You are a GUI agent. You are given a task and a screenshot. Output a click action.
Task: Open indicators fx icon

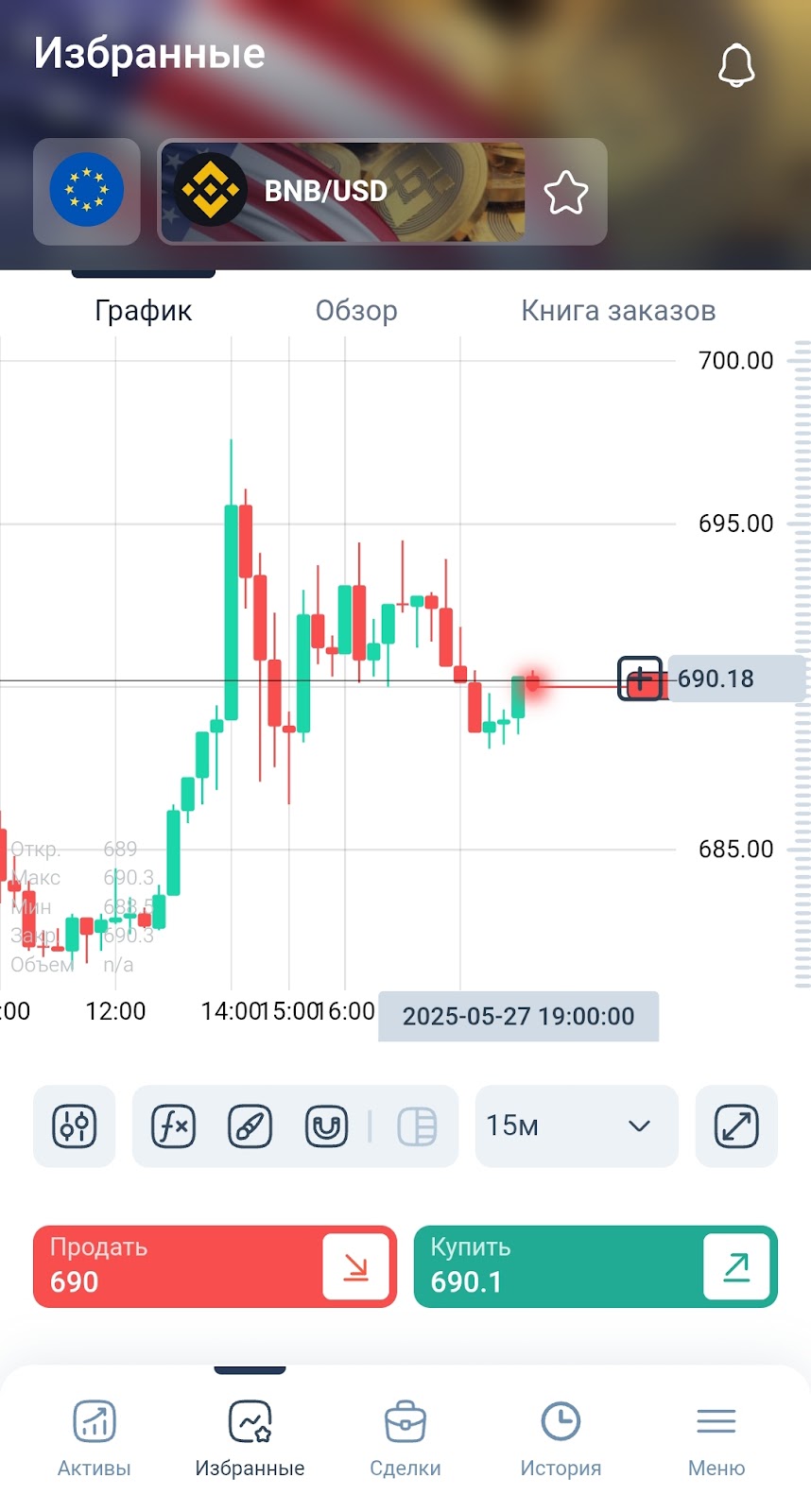pos(174,1125)
